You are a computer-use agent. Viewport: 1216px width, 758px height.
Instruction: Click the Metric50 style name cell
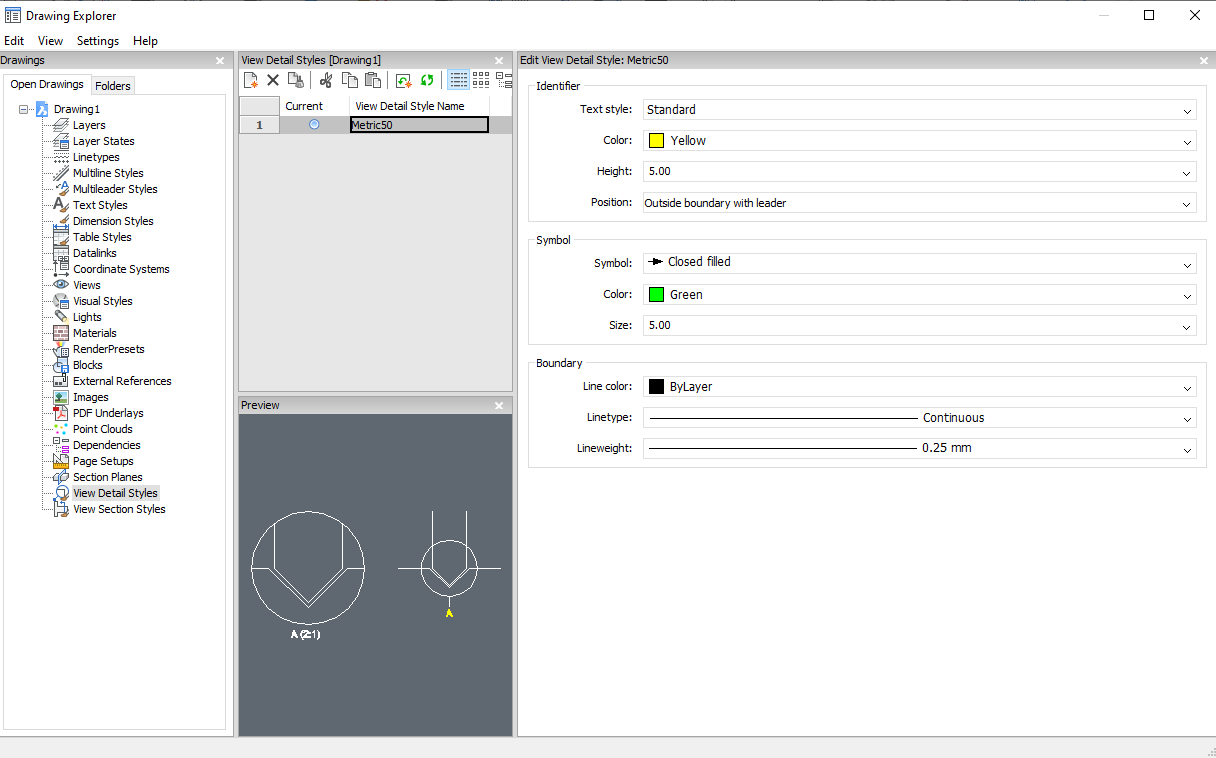coord(419,125)
